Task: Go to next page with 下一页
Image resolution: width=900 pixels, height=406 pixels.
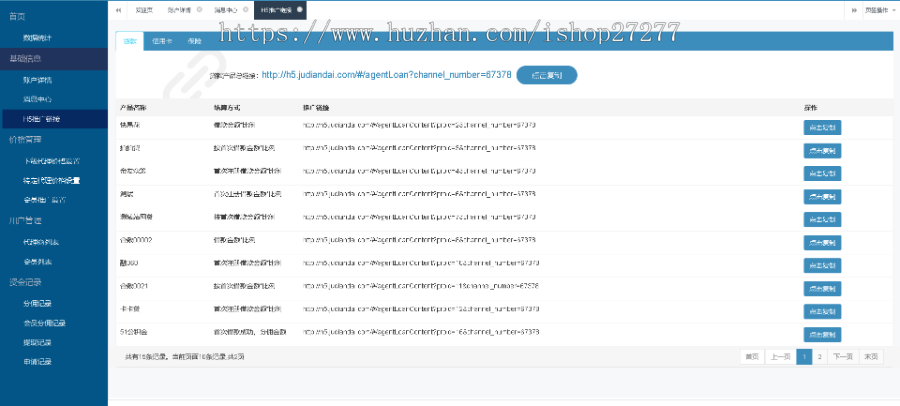Action: [843, 357]
